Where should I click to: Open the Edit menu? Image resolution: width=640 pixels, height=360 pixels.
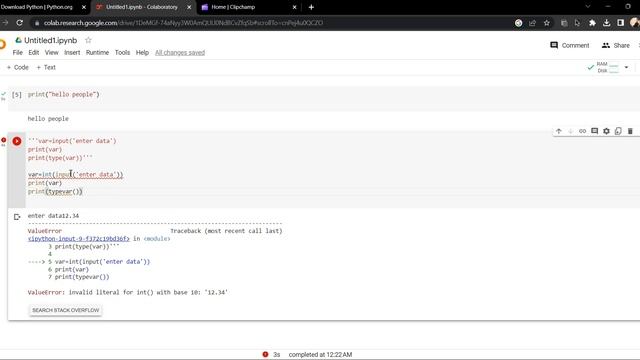click(x=33, y=52)
